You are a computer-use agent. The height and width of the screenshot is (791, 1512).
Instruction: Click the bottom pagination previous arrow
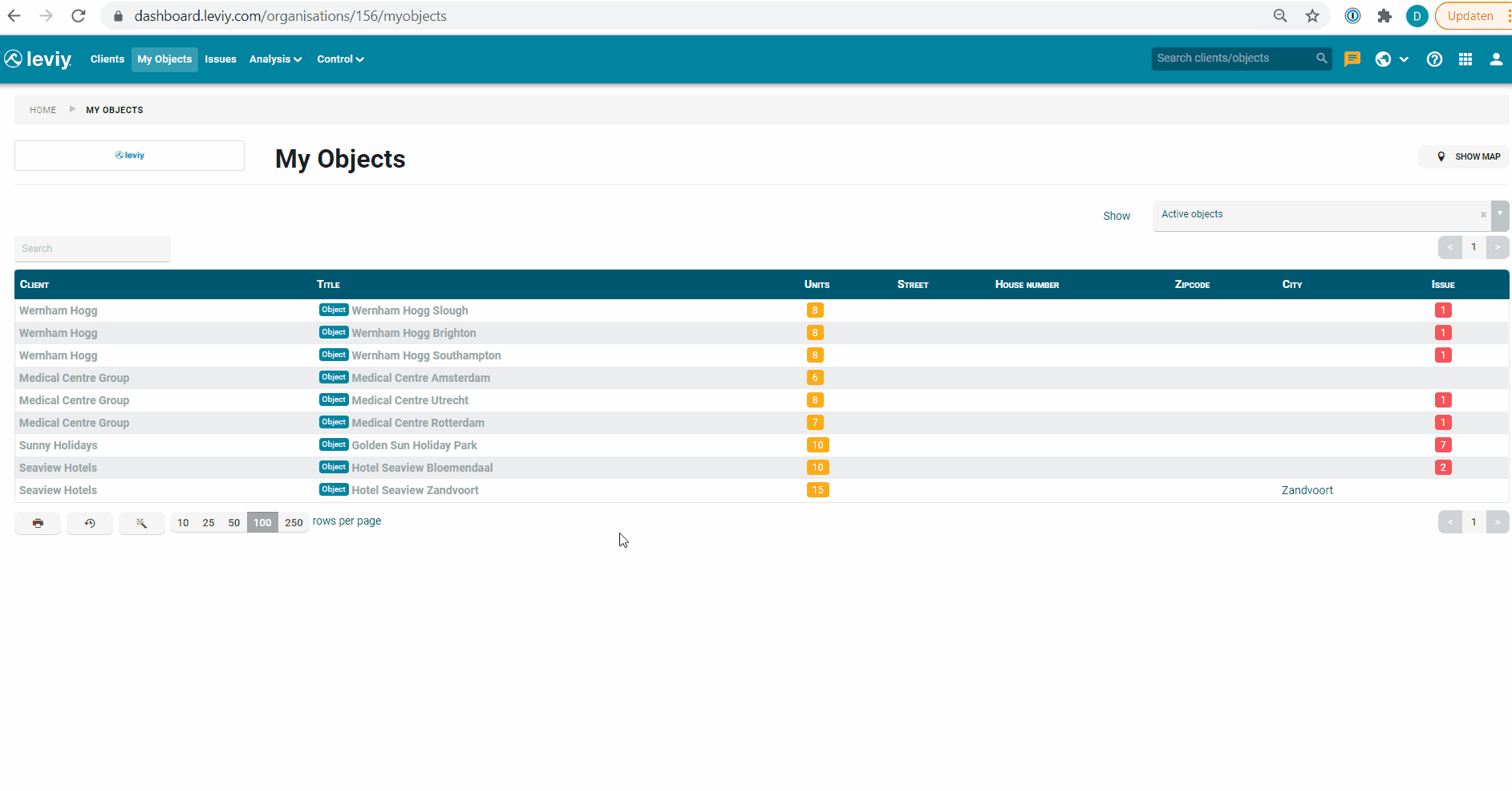pyautogui.click(x=1449, y=522)
